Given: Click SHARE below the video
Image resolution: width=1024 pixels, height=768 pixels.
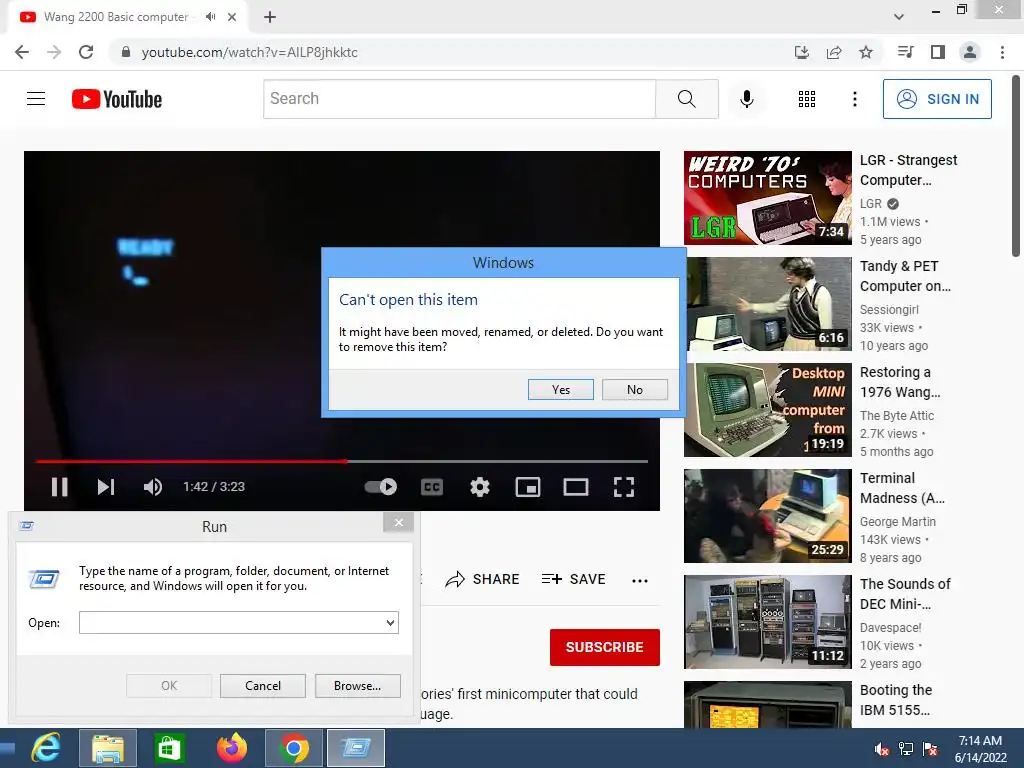Looking at the screenshot, I should pos(482,579).
